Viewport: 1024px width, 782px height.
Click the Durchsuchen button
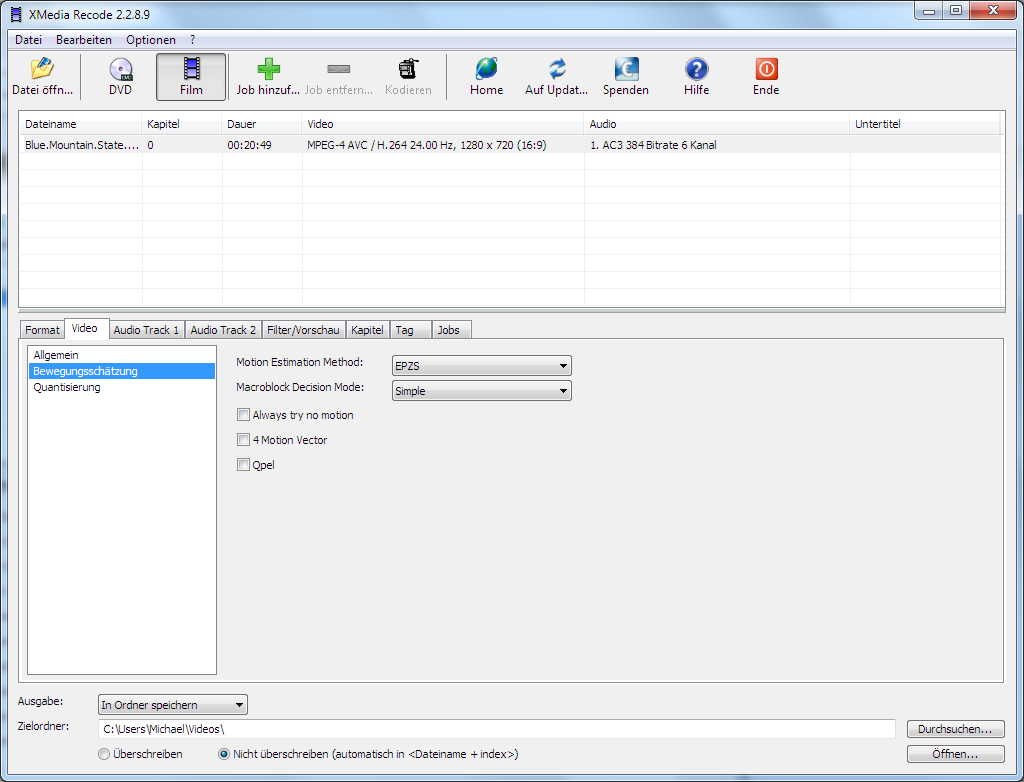click(x=955, y=729)
